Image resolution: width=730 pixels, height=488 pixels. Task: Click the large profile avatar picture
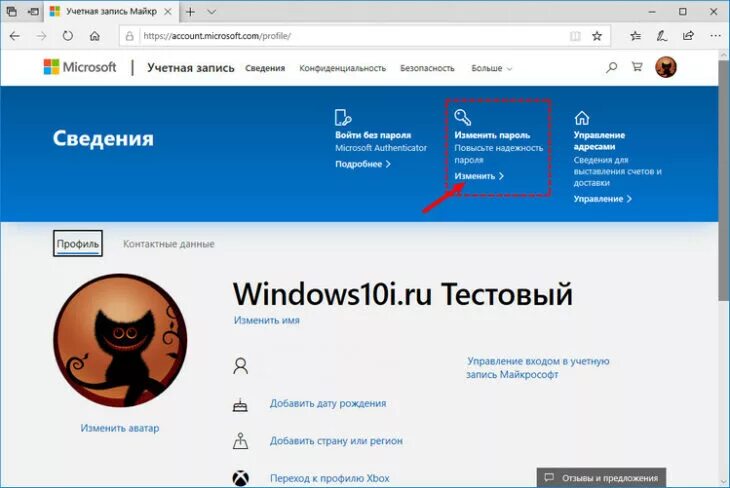pos(120,341)
